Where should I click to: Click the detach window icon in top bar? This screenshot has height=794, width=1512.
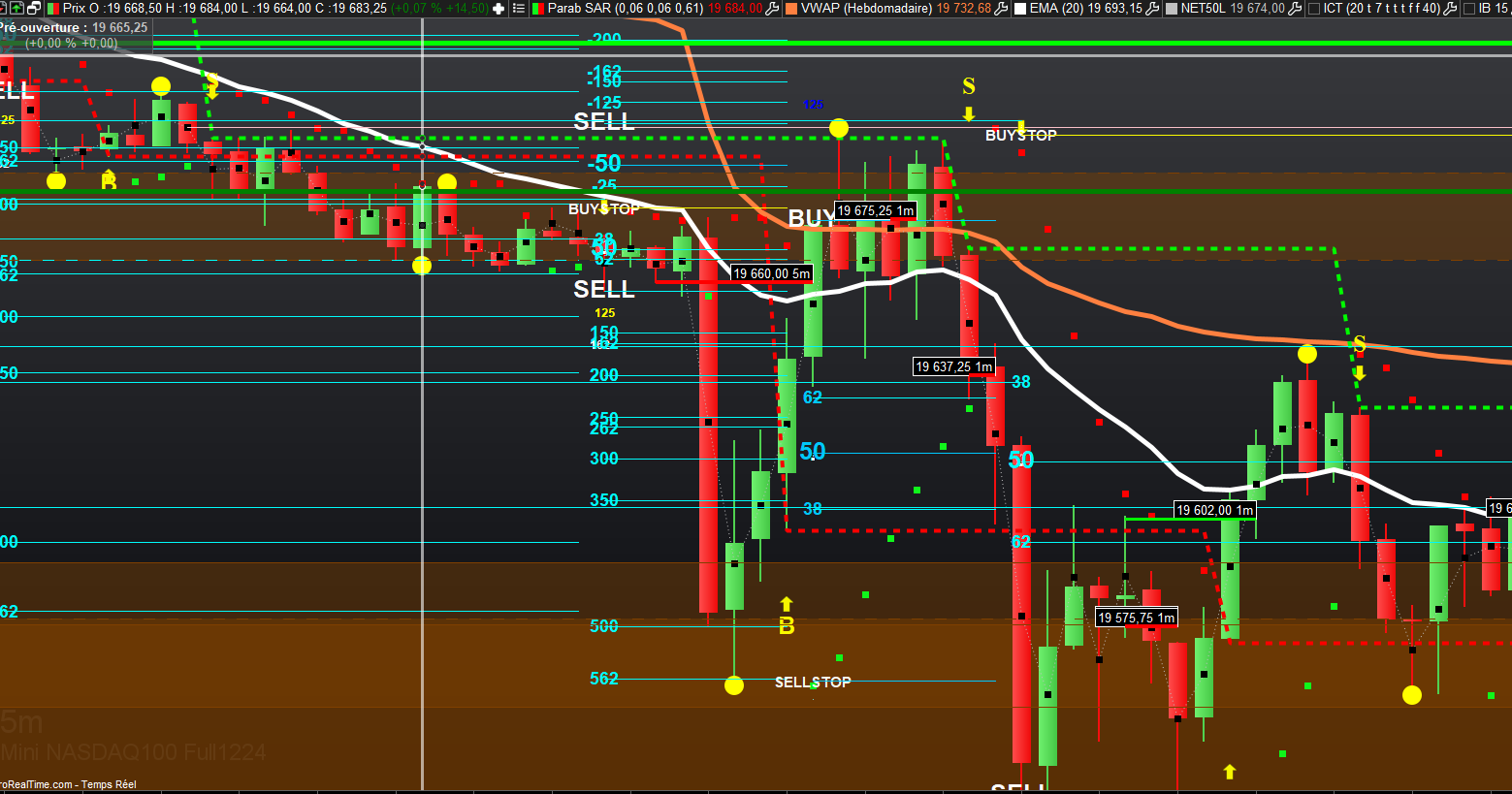pos(33,8)
